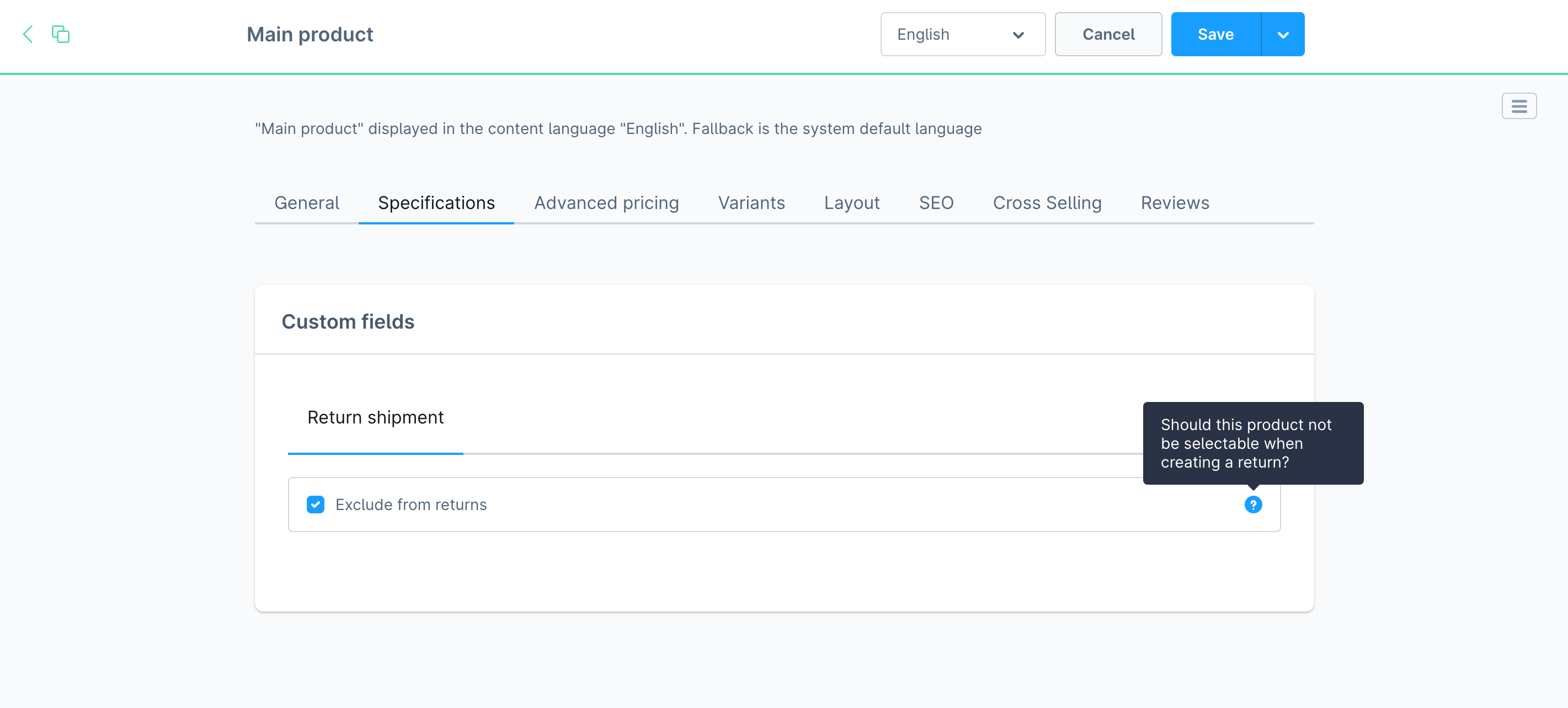
Task: Click the Cancel button icon area
Action: click(1109, 34)
